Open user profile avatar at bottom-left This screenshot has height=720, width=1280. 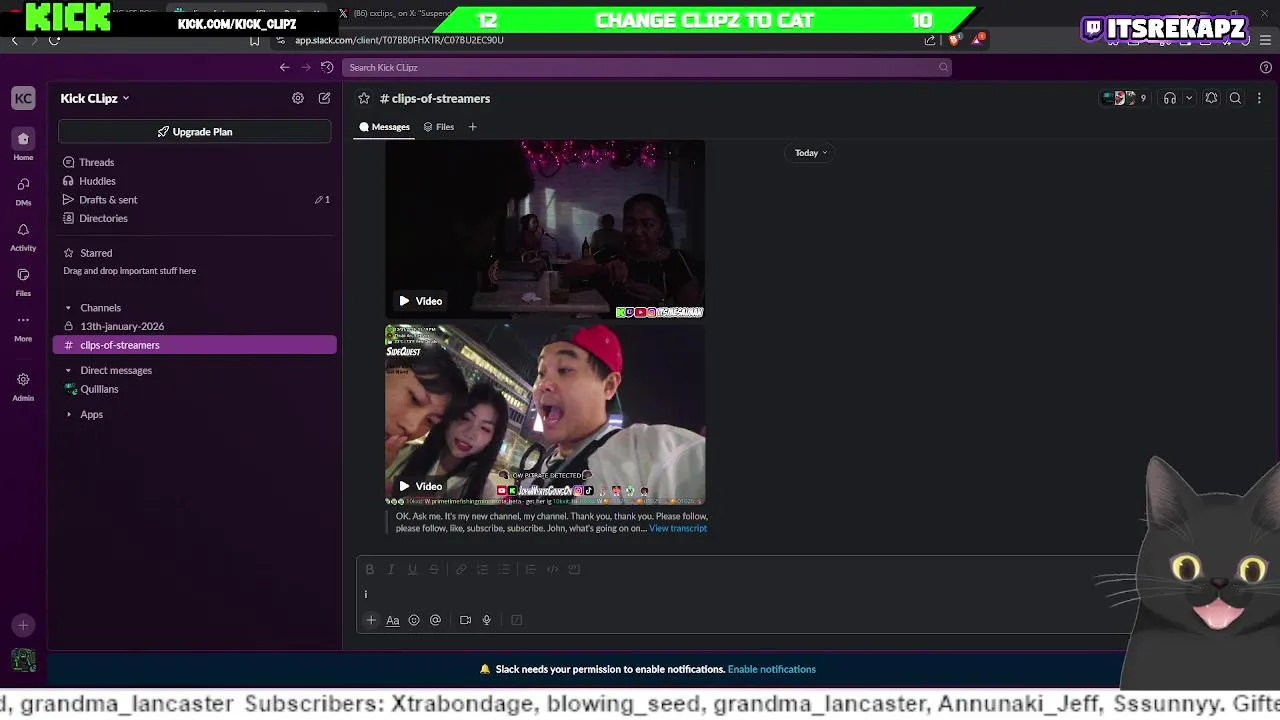pos(23,661)
